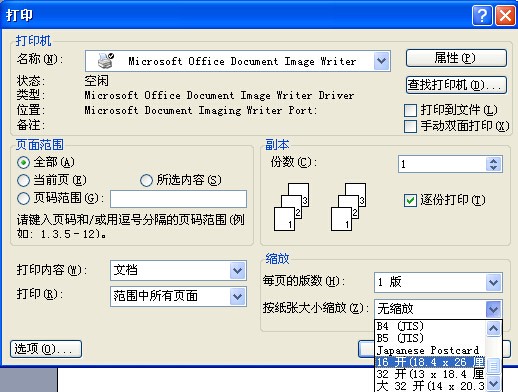
Task: Click the help question mark icon
Action: tap(482, 15)
